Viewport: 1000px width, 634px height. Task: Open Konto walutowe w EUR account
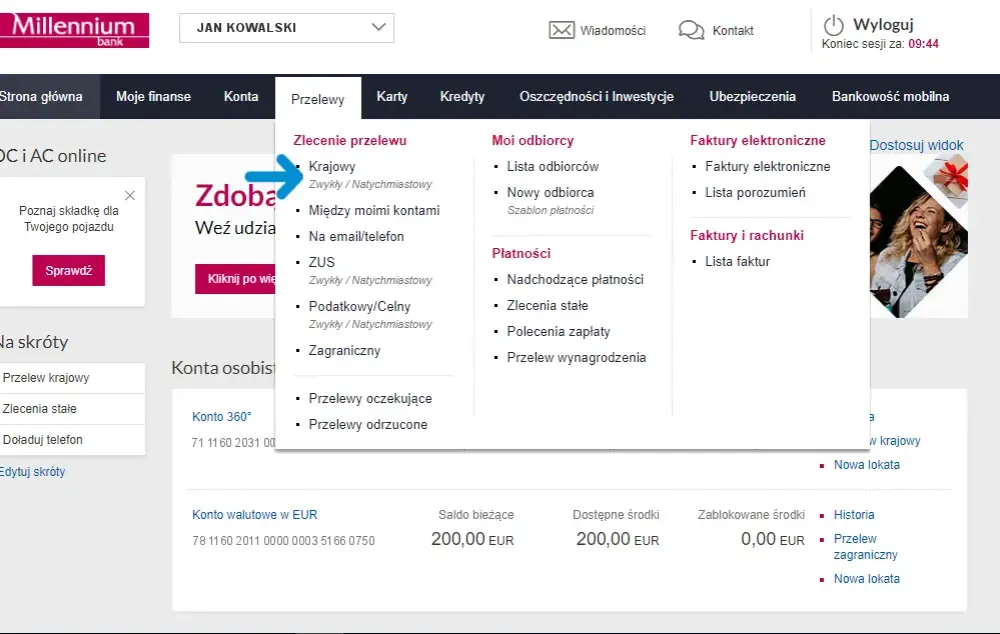[x=254, y=515]
